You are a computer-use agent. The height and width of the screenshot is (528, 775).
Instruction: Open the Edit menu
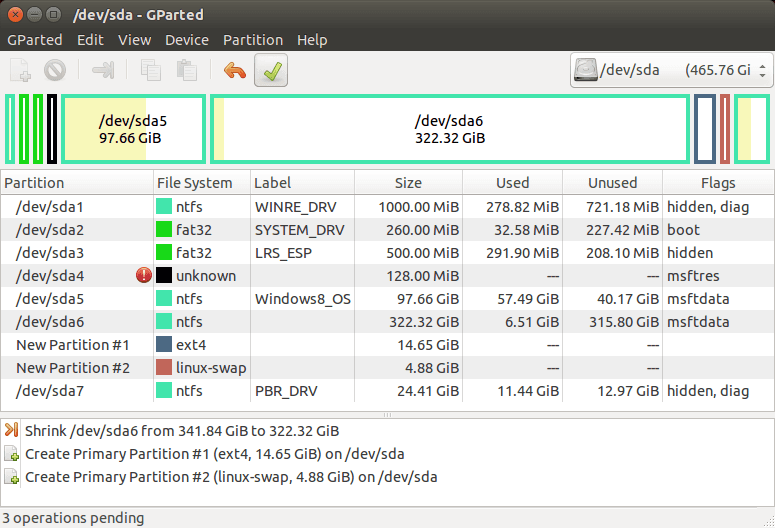tap(90, 40)
